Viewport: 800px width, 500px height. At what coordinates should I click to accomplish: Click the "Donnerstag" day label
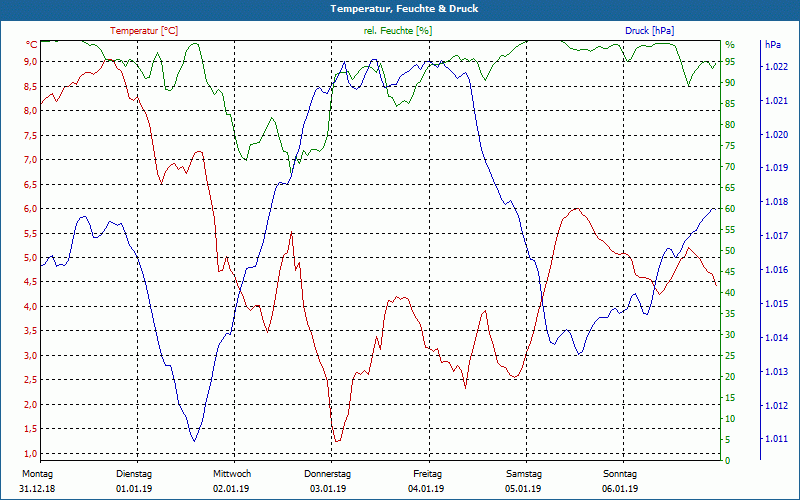point(328,474)
